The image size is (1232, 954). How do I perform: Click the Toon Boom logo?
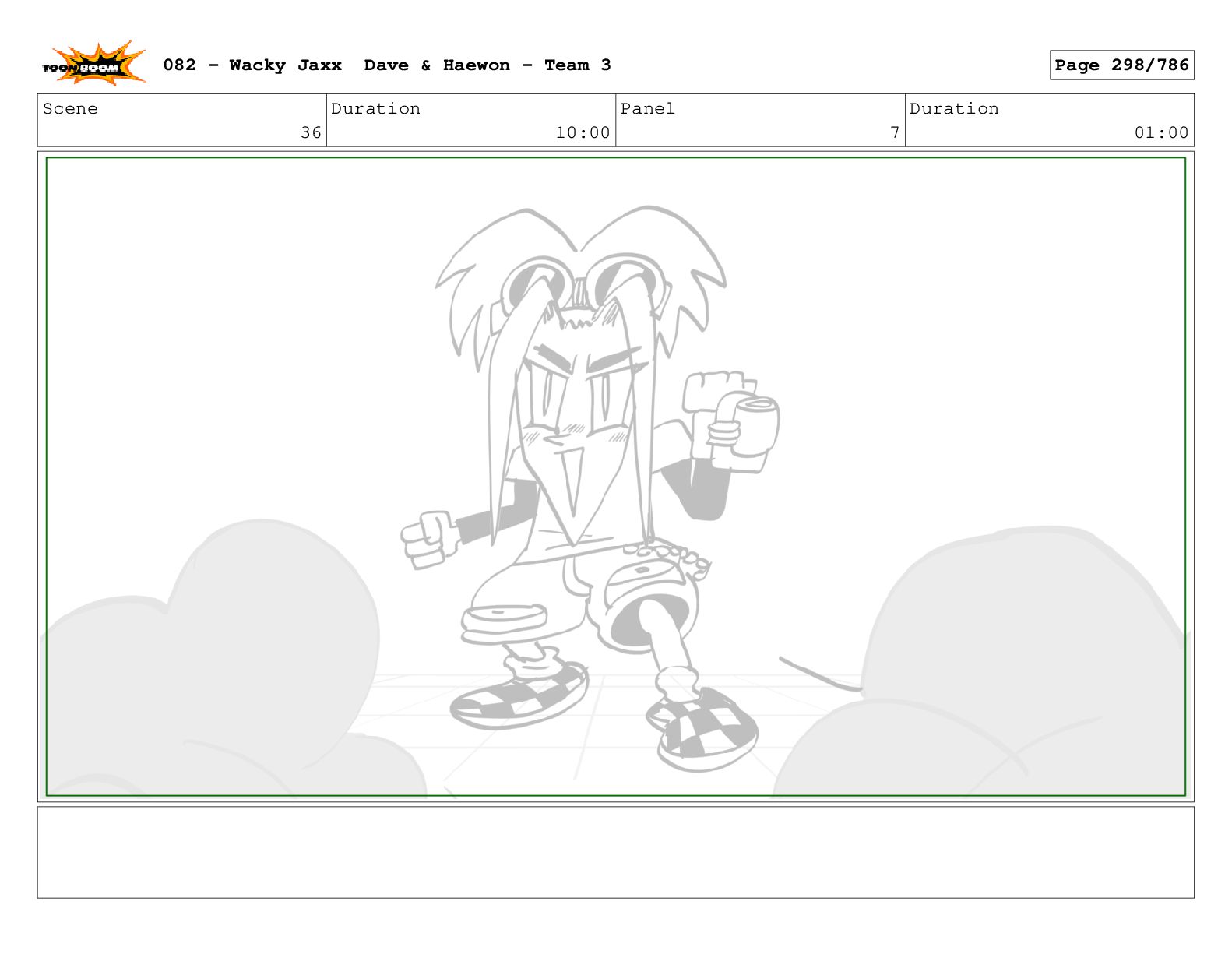pyautogui.click(x=94, y=64)
